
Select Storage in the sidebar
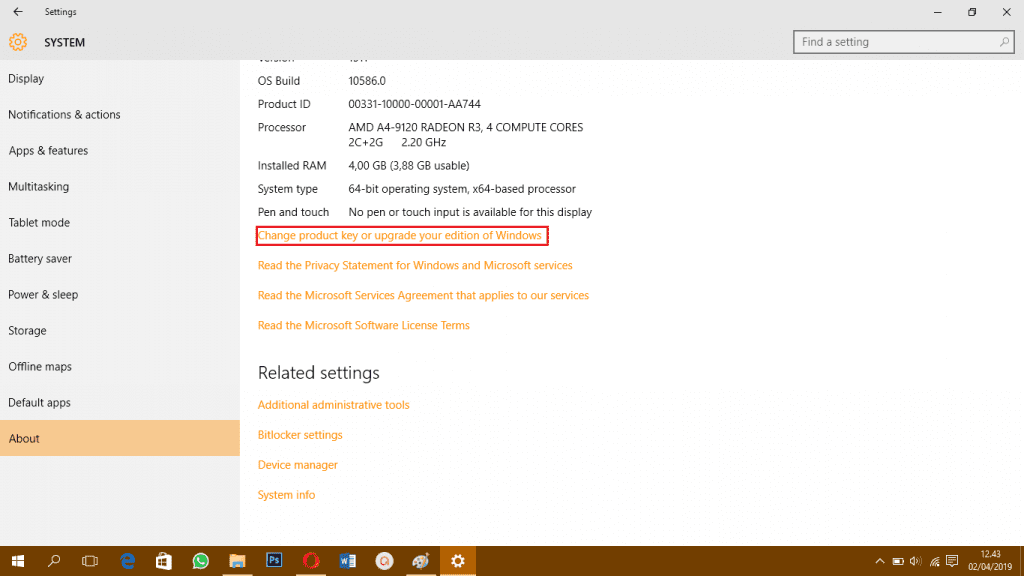120,330
